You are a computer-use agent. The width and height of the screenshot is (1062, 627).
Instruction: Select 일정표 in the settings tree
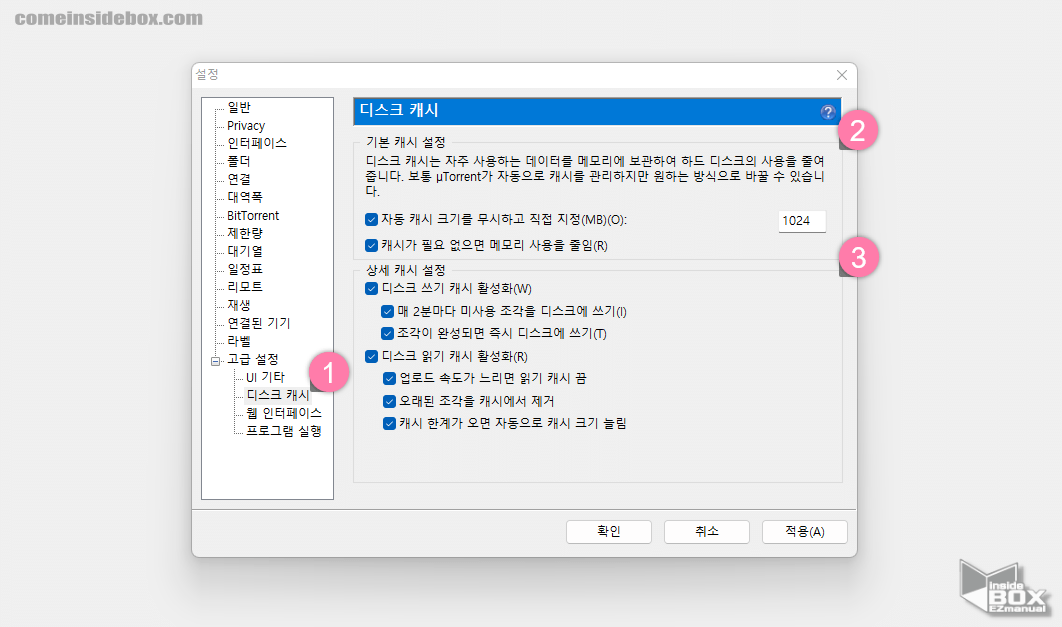[245, 269]
